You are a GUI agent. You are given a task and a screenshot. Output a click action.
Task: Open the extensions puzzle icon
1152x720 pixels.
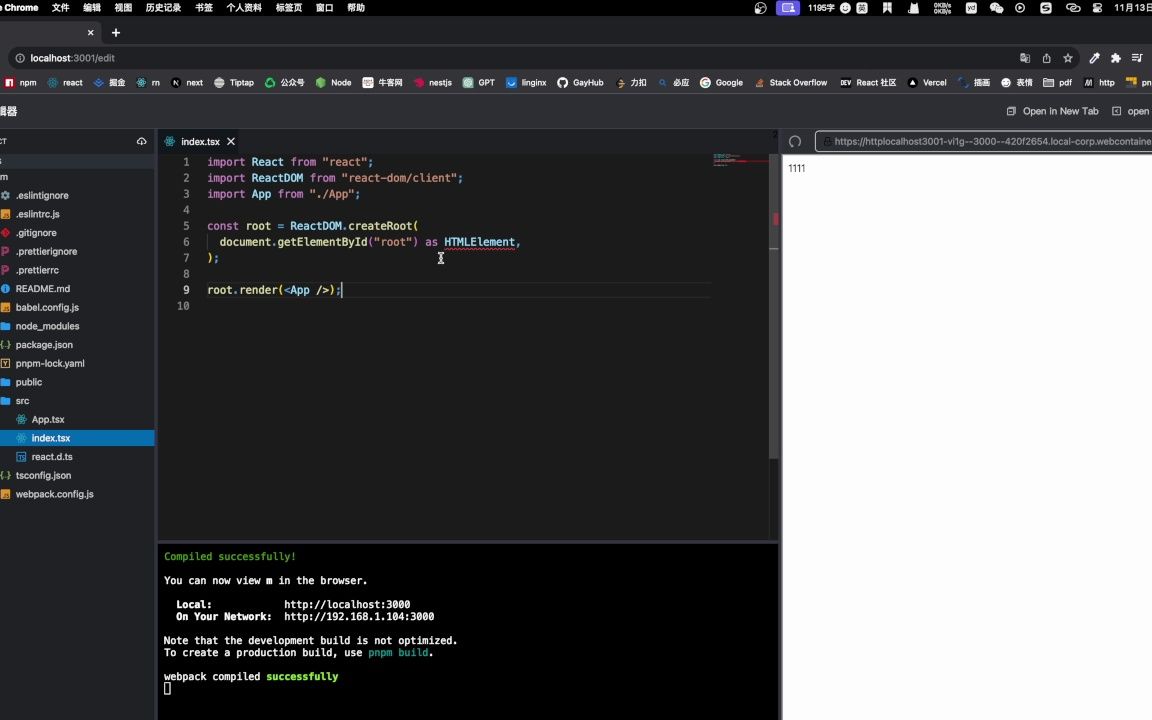pyautogui.click(x=1115, y=58)
